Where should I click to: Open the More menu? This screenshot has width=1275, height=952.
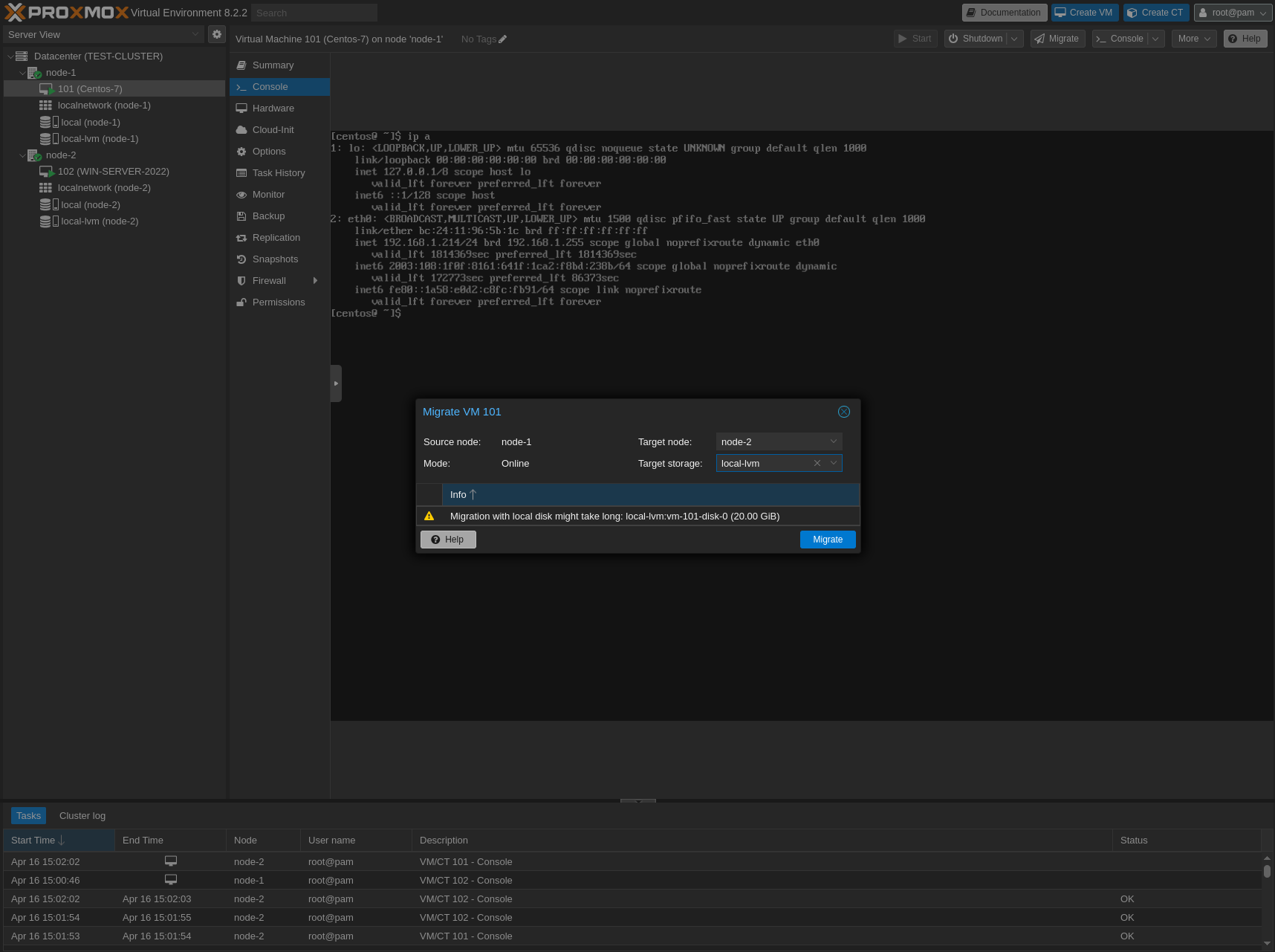(x=1193, y=38)
